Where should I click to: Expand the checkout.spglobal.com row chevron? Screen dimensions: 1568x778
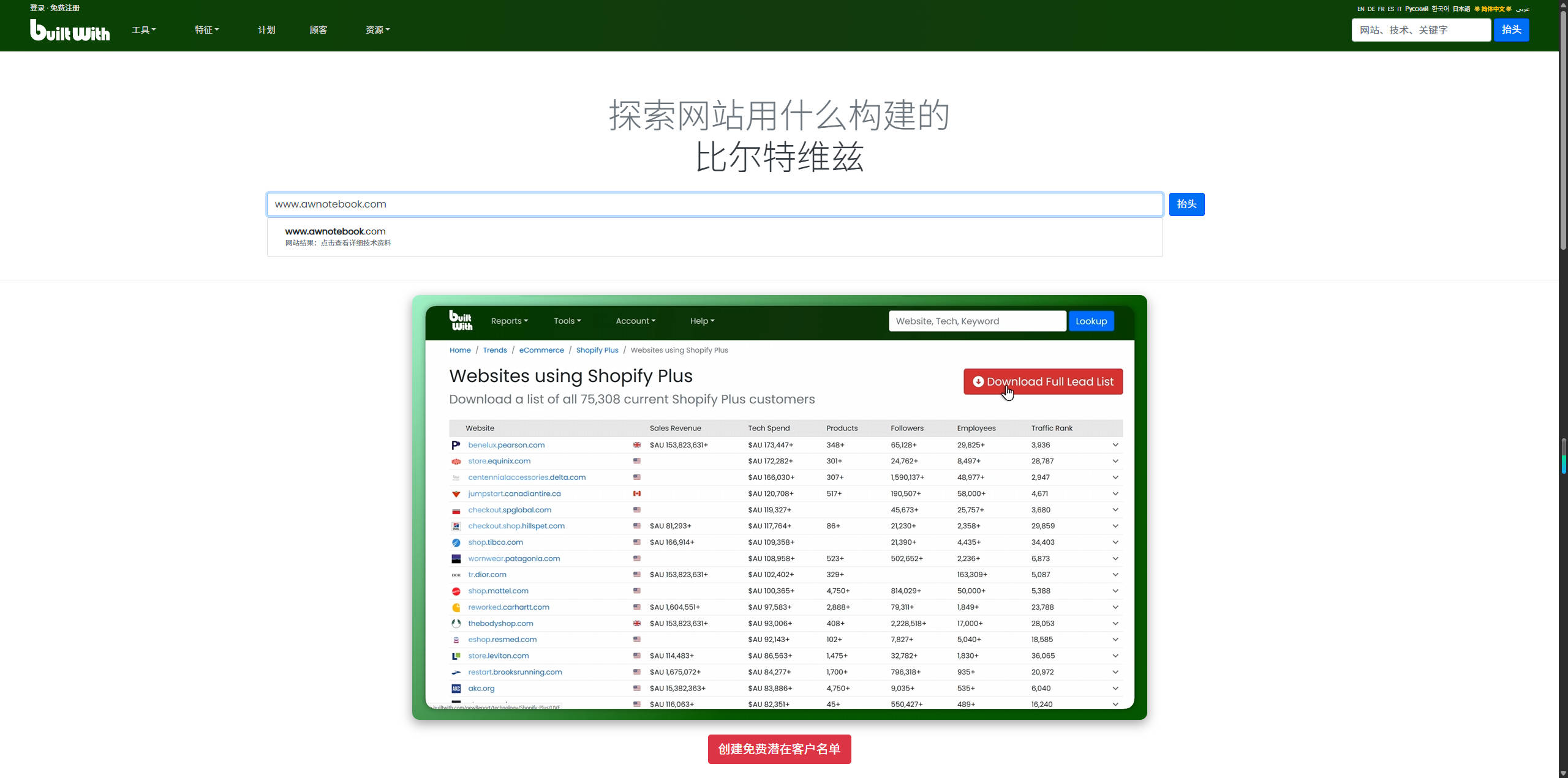pos(1115,510)
